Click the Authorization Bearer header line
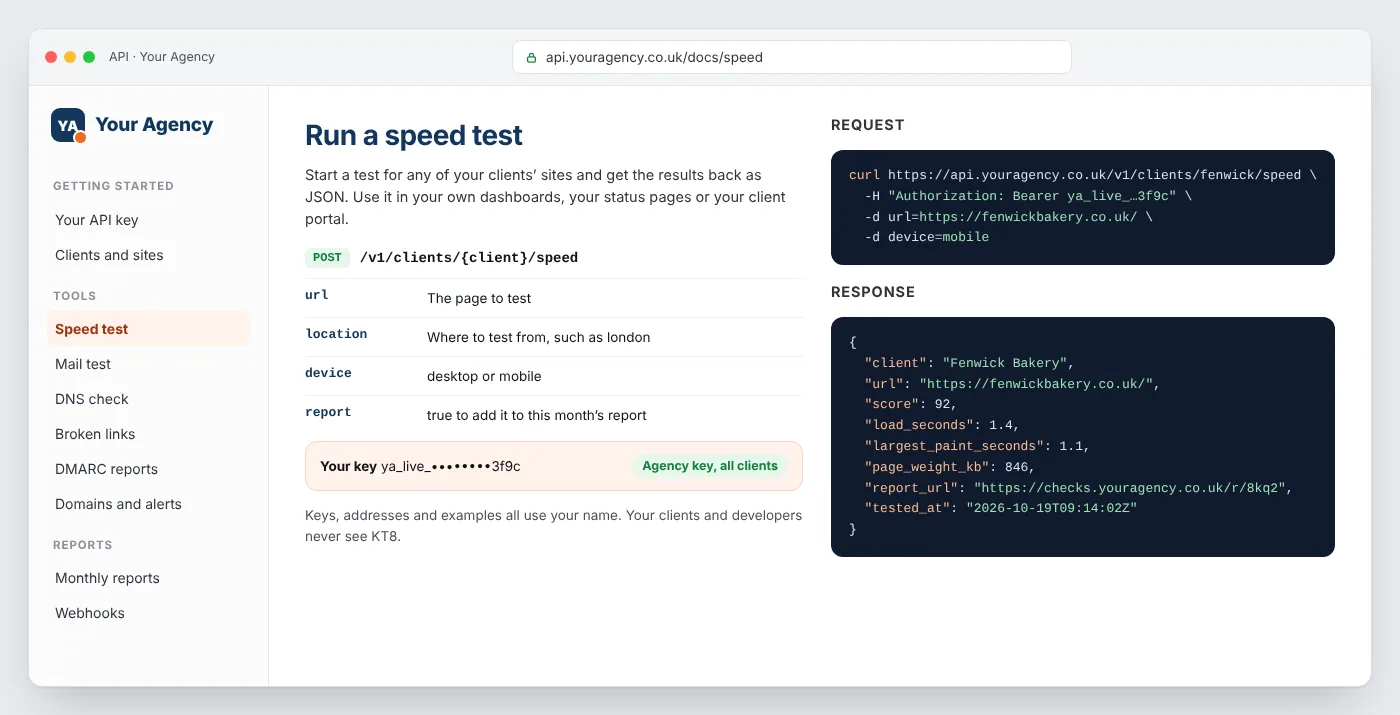Image resolution: width=1400 pixels, height=715 pixels. [1029, 196]
